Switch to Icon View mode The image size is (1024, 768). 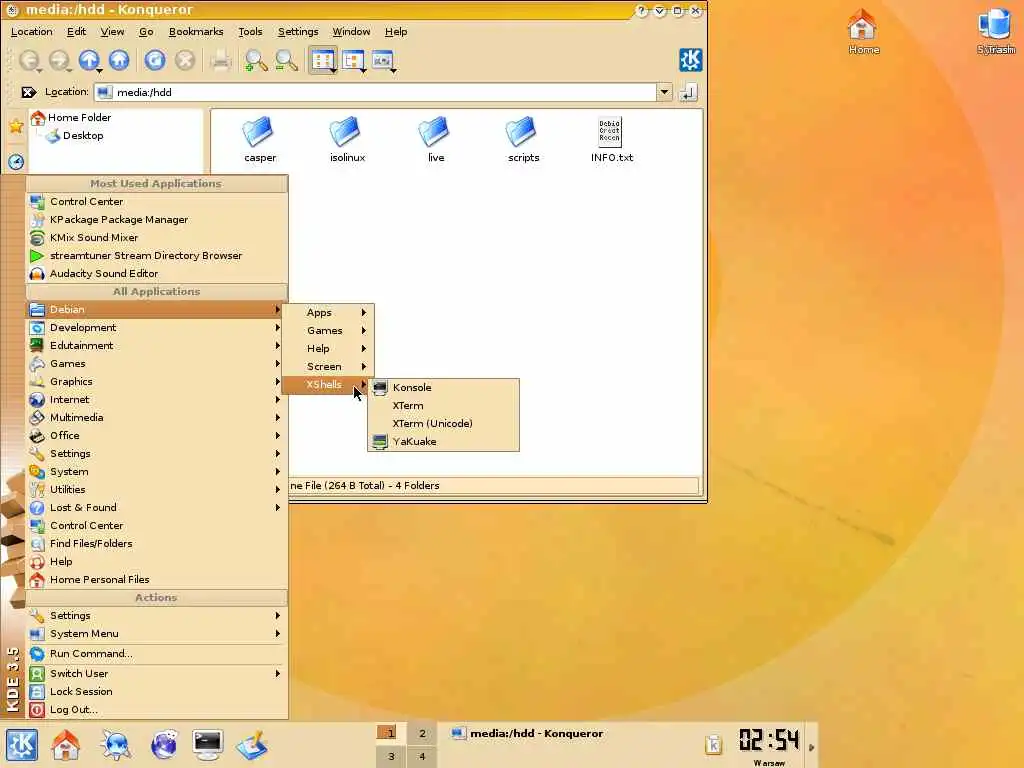click(x=323, y=61)
